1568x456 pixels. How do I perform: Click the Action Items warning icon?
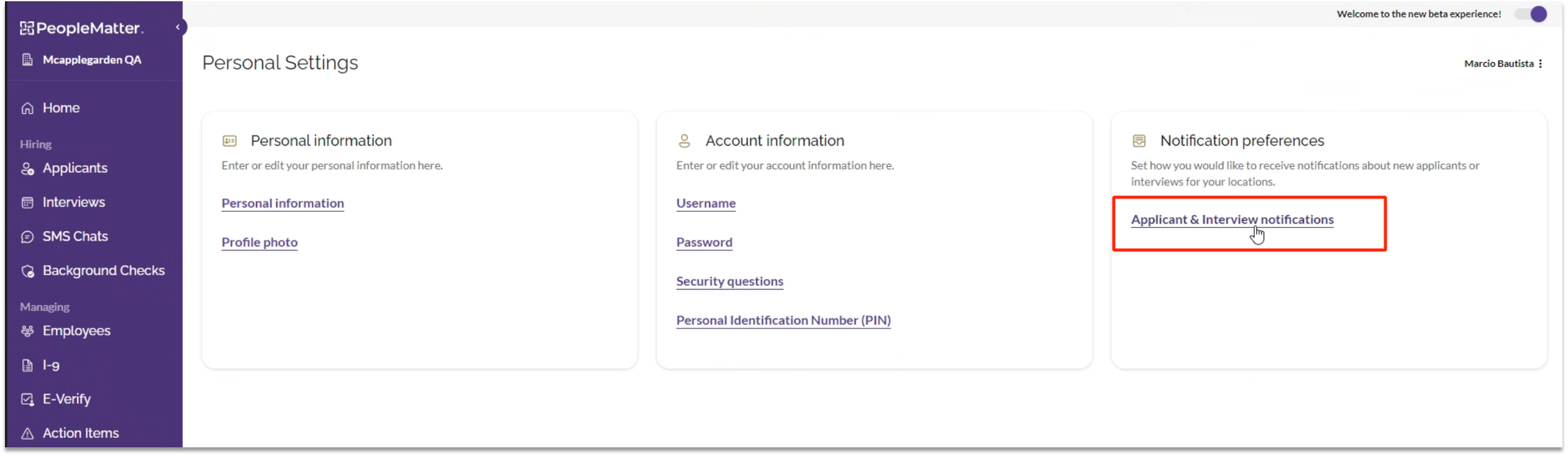pos(27,434)
